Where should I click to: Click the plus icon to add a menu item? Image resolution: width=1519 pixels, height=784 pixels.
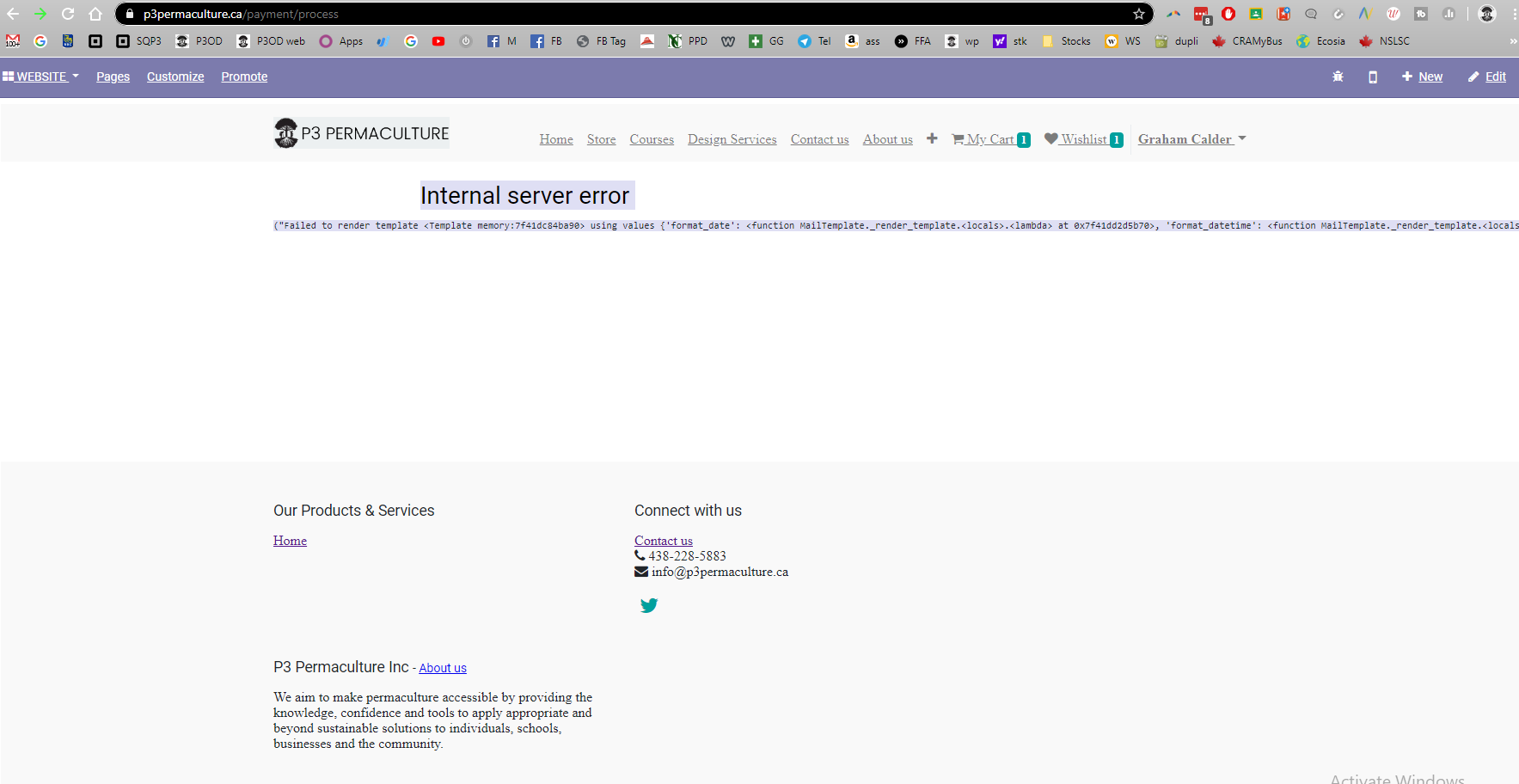tap(932, 138)
